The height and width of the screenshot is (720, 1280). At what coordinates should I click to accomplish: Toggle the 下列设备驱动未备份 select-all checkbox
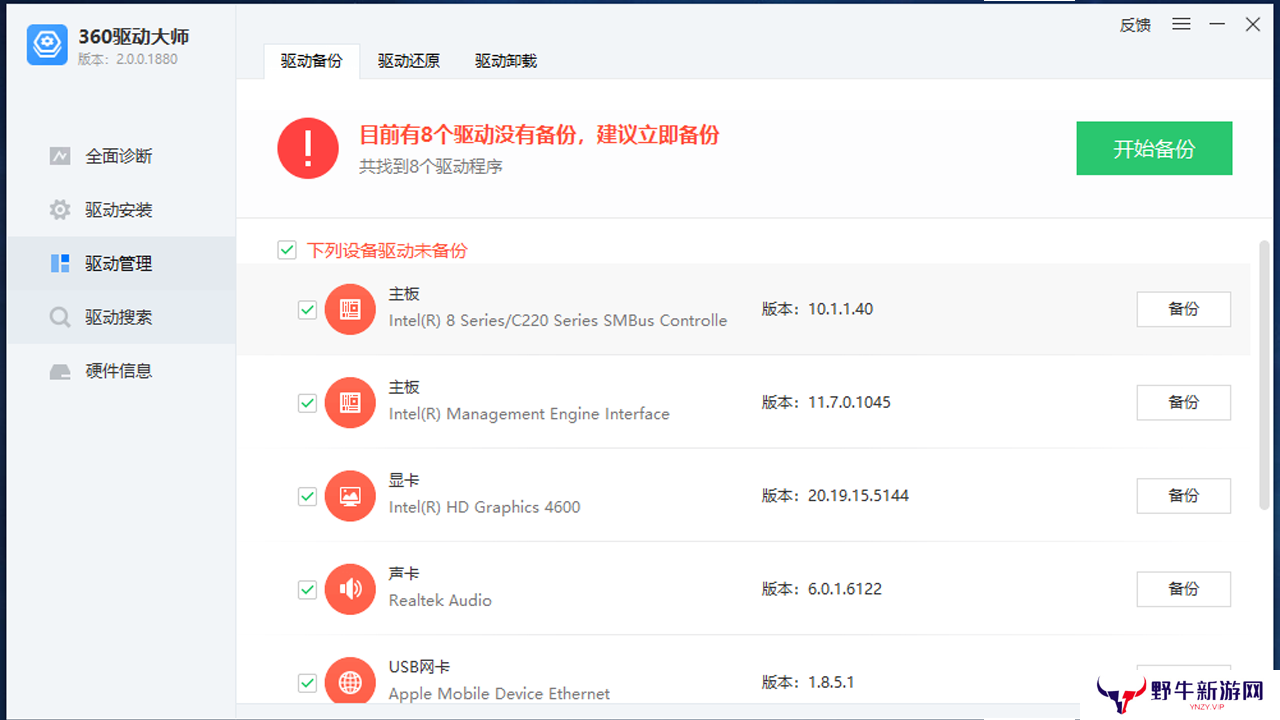coord(287,250)
